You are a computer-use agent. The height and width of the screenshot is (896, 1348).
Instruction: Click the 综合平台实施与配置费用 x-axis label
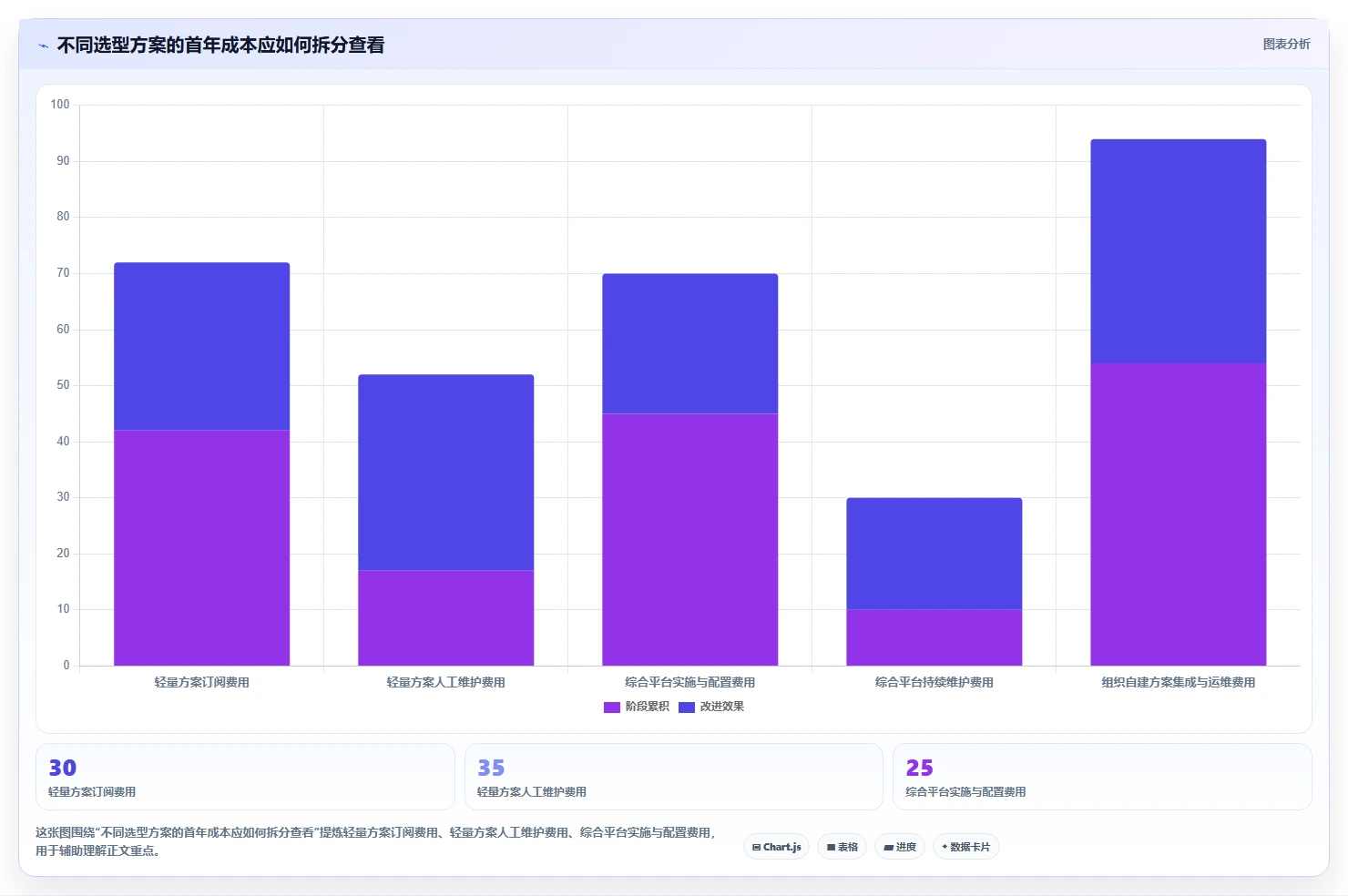(x=690, y=682)
